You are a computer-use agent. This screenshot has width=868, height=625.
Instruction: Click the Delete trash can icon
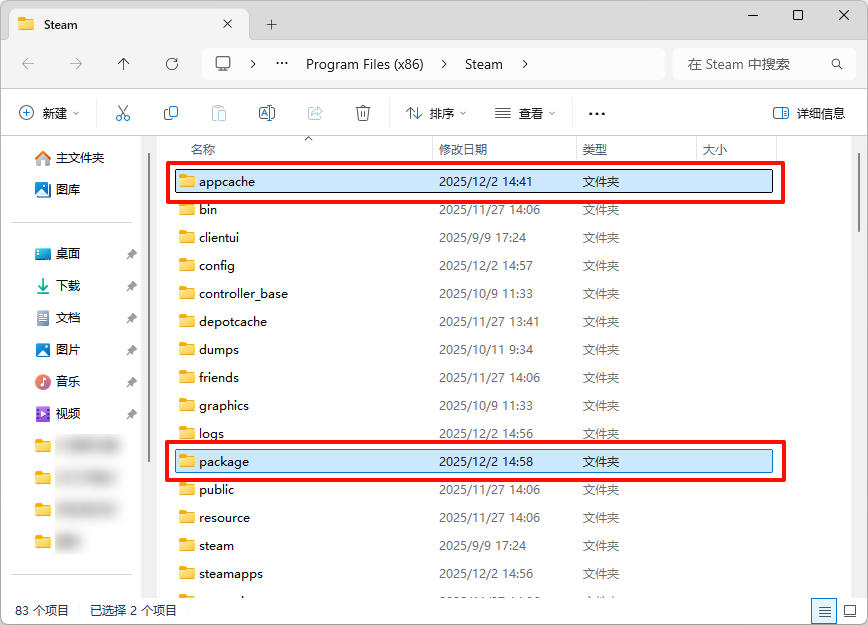[363, 113]
